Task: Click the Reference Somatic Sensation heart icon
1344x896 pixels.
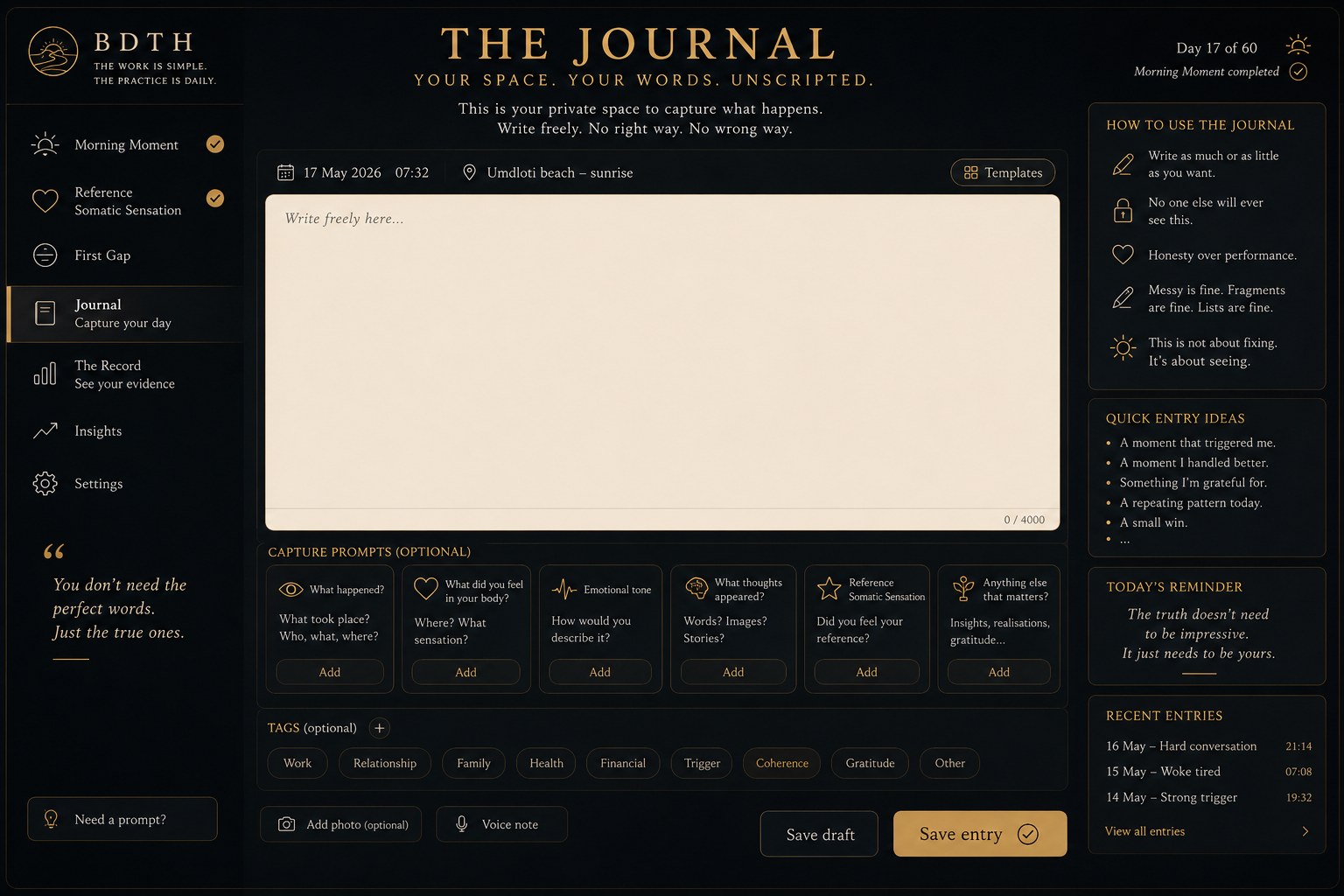Action: coord(45,200)
